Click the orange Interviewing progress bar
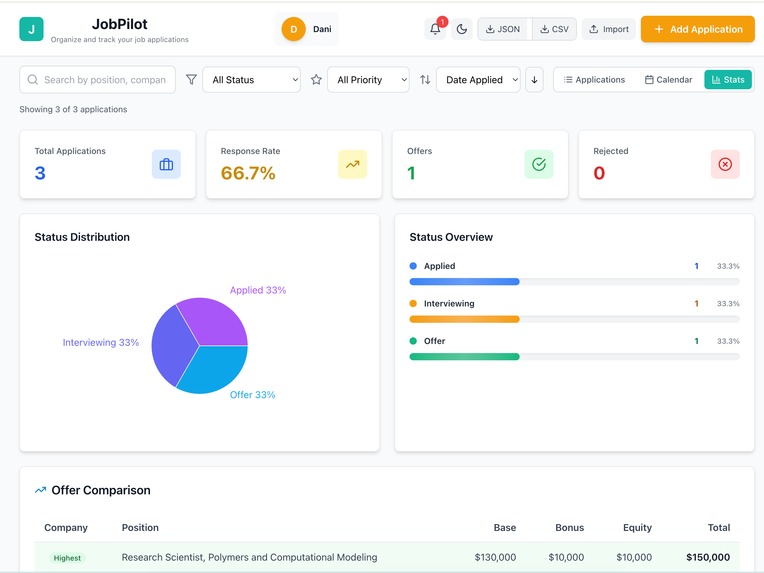The image size is (764, 573). pos(464,319)
